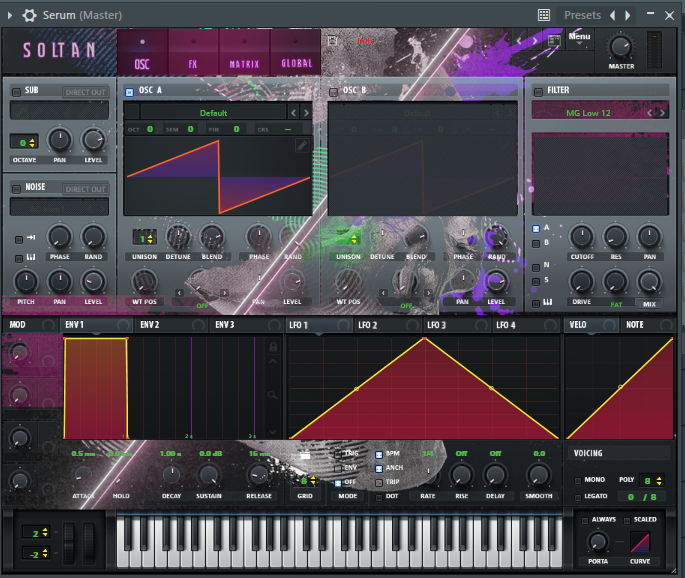Viewport: 685px width, 578px height.
Task: Select the NOTE tab
Action: tap(648, 325)
